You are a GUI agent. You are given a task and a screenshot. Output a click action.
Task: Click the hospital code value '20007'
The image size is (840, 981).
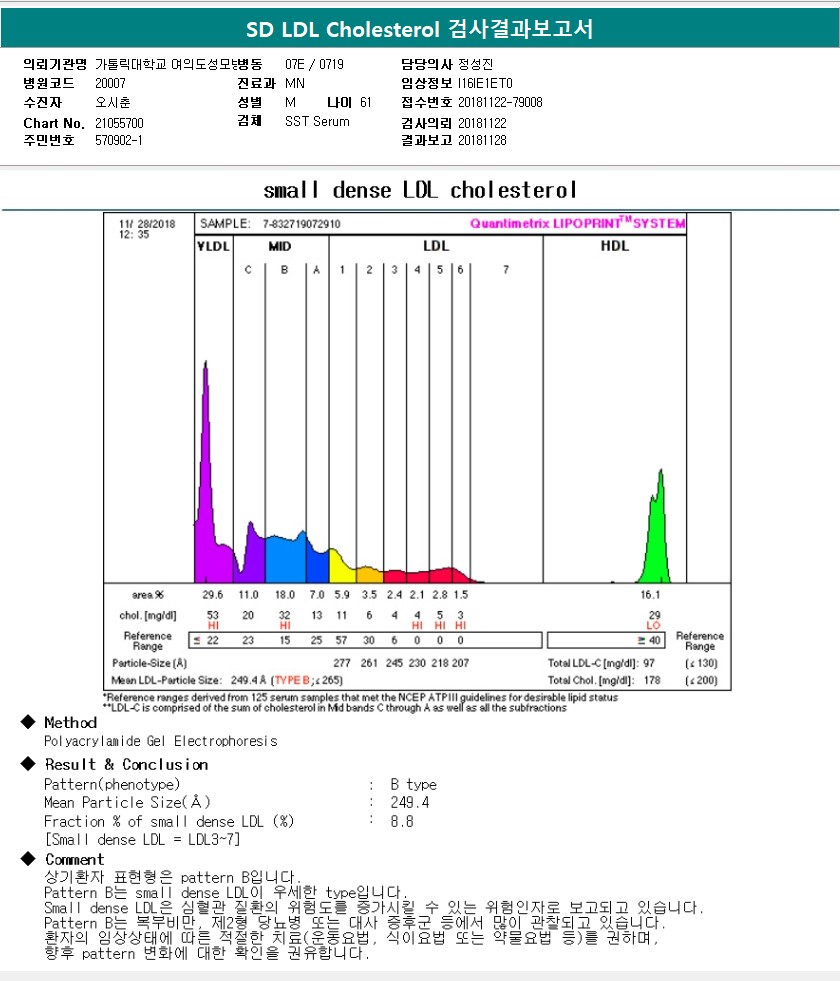coord(110,83)
